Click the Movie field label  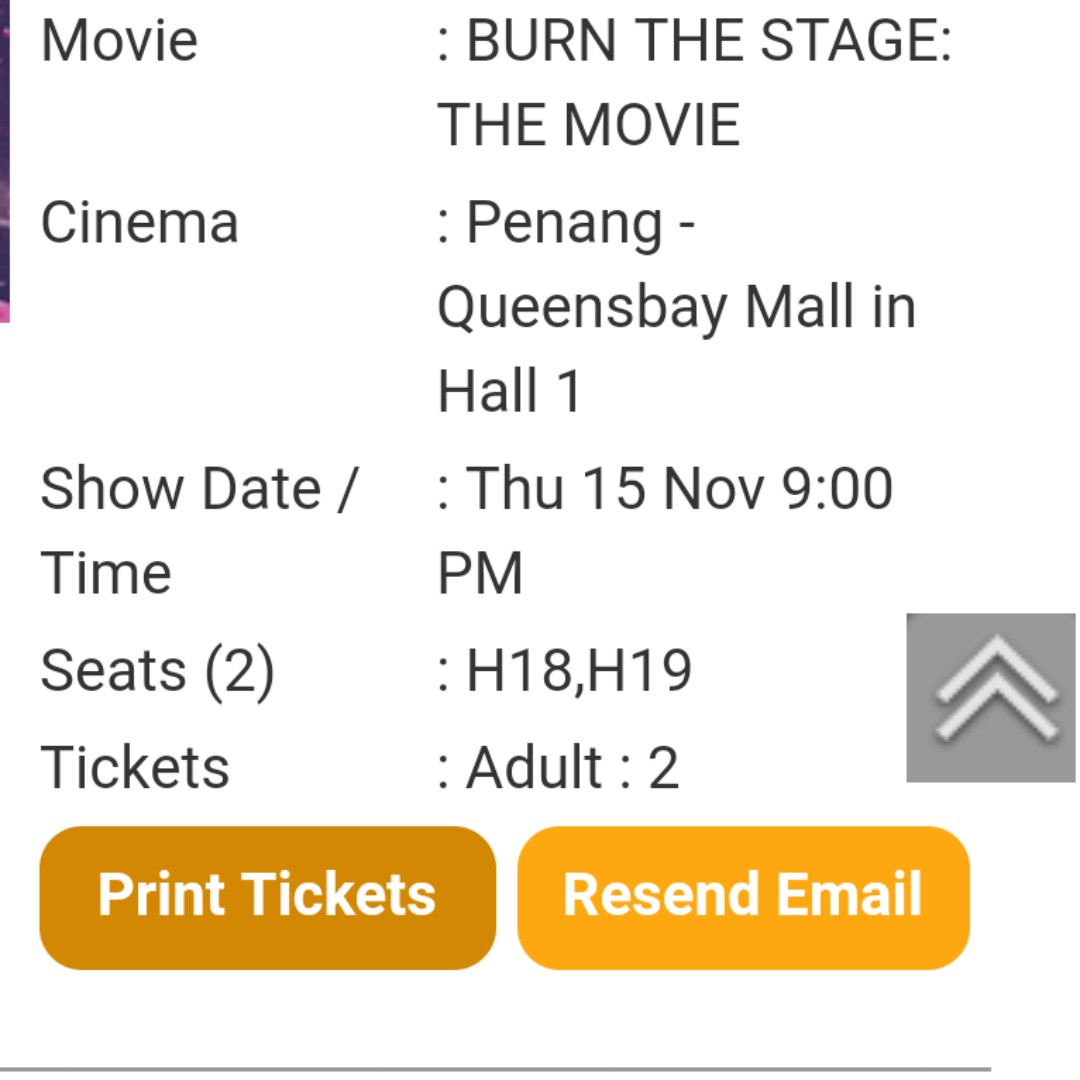pos(119,42)
